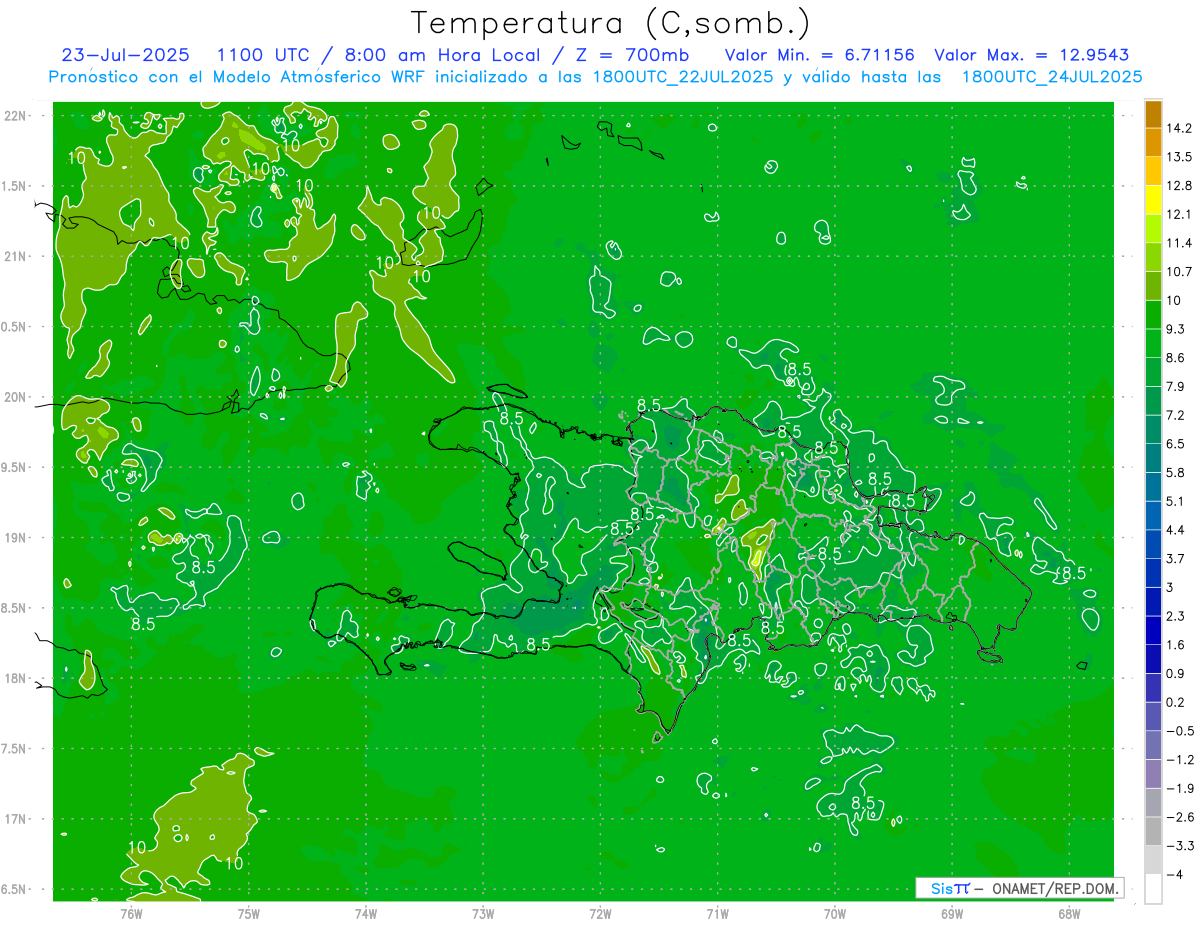The width and height of the screenshot is (1200, 927).
Task: Click the legend value "-0.5"
Action: pyautogui.click(x=1179, y=731)
